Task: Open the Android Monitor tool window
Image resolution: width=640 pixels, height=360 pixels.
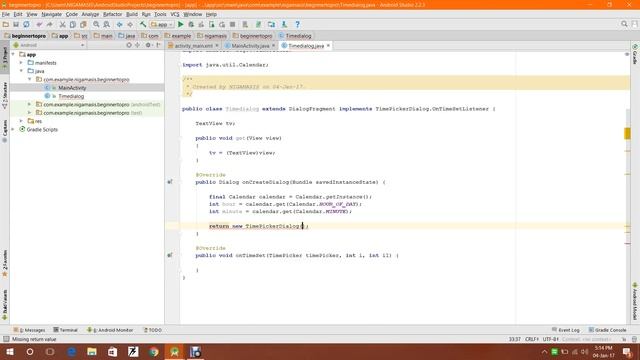Action: coord(110,330)
